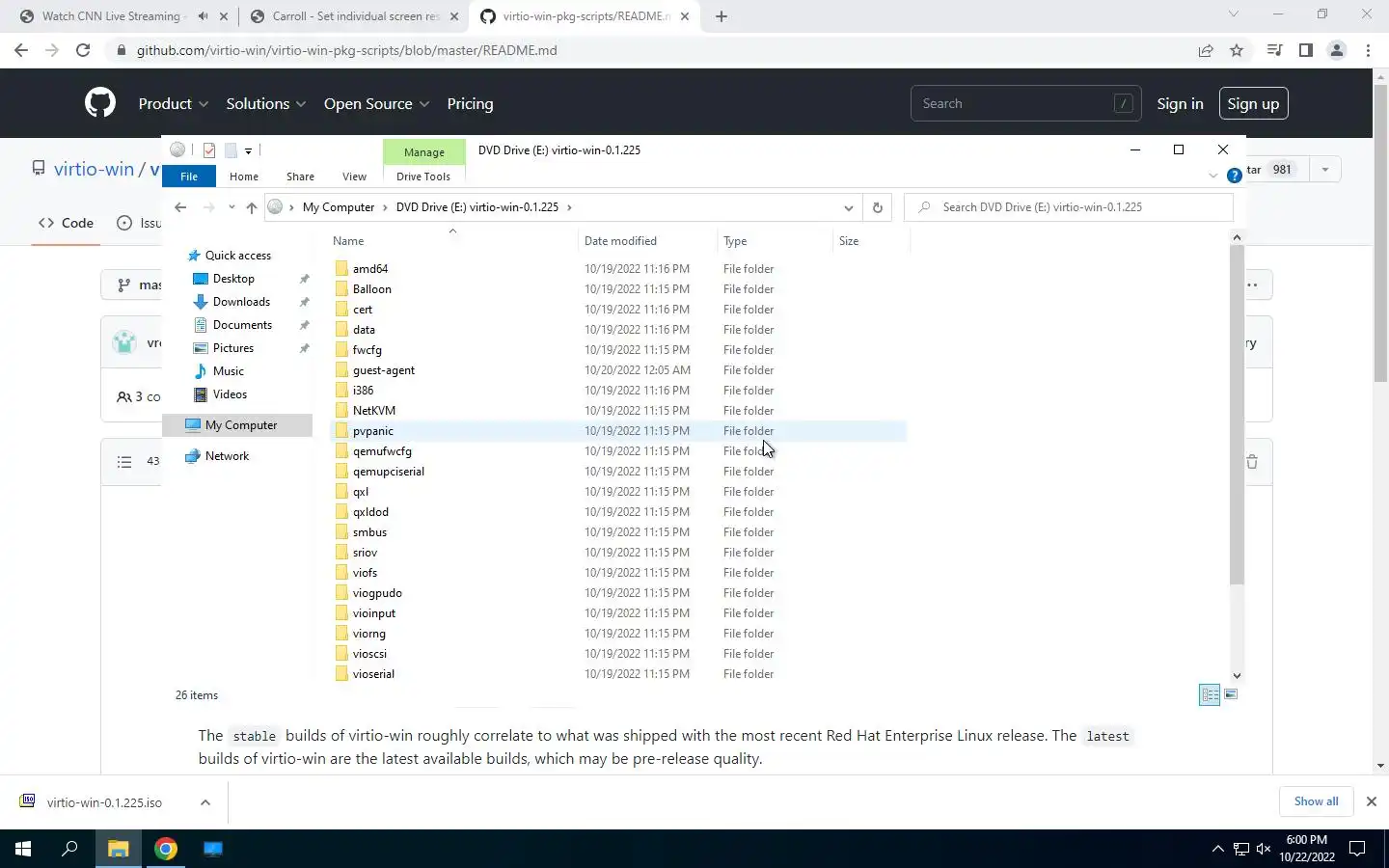The width and height of the screenshot is (1389, 868).
Task: Select Desktop in Quick access
Action: (x=233, y=279)
